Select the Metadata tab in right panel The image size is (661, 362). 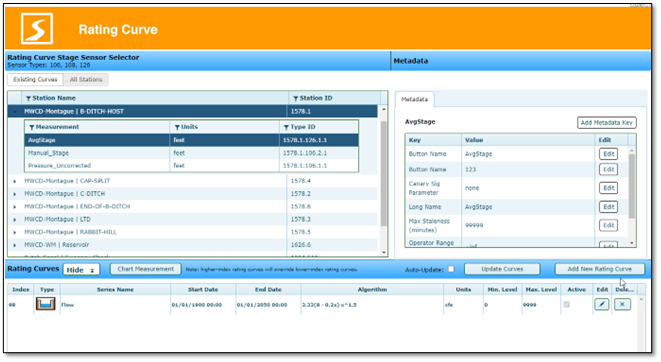tap(414, 99)
